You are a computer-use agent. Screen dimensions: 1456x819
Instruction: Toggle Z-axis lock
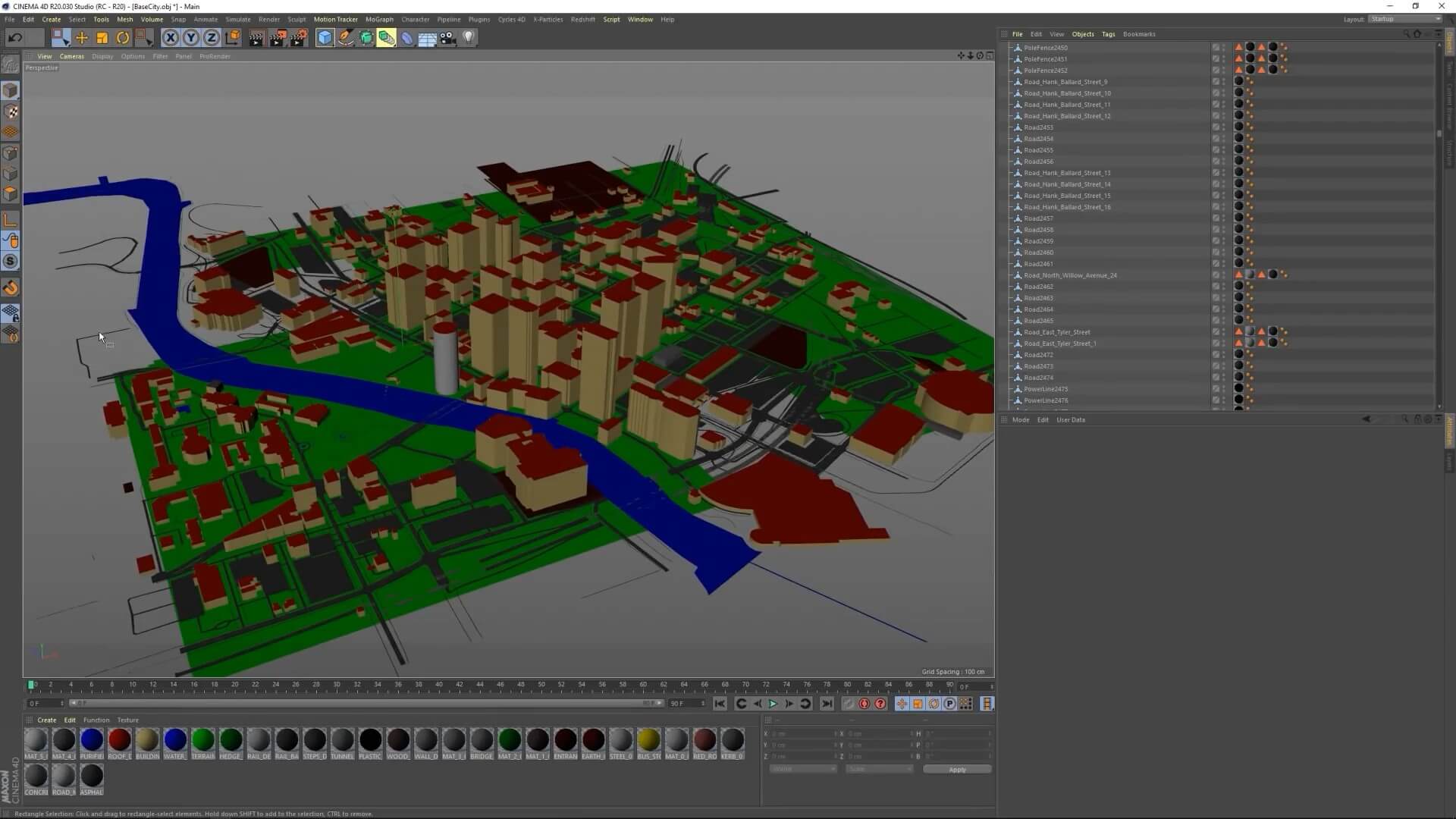212,38
